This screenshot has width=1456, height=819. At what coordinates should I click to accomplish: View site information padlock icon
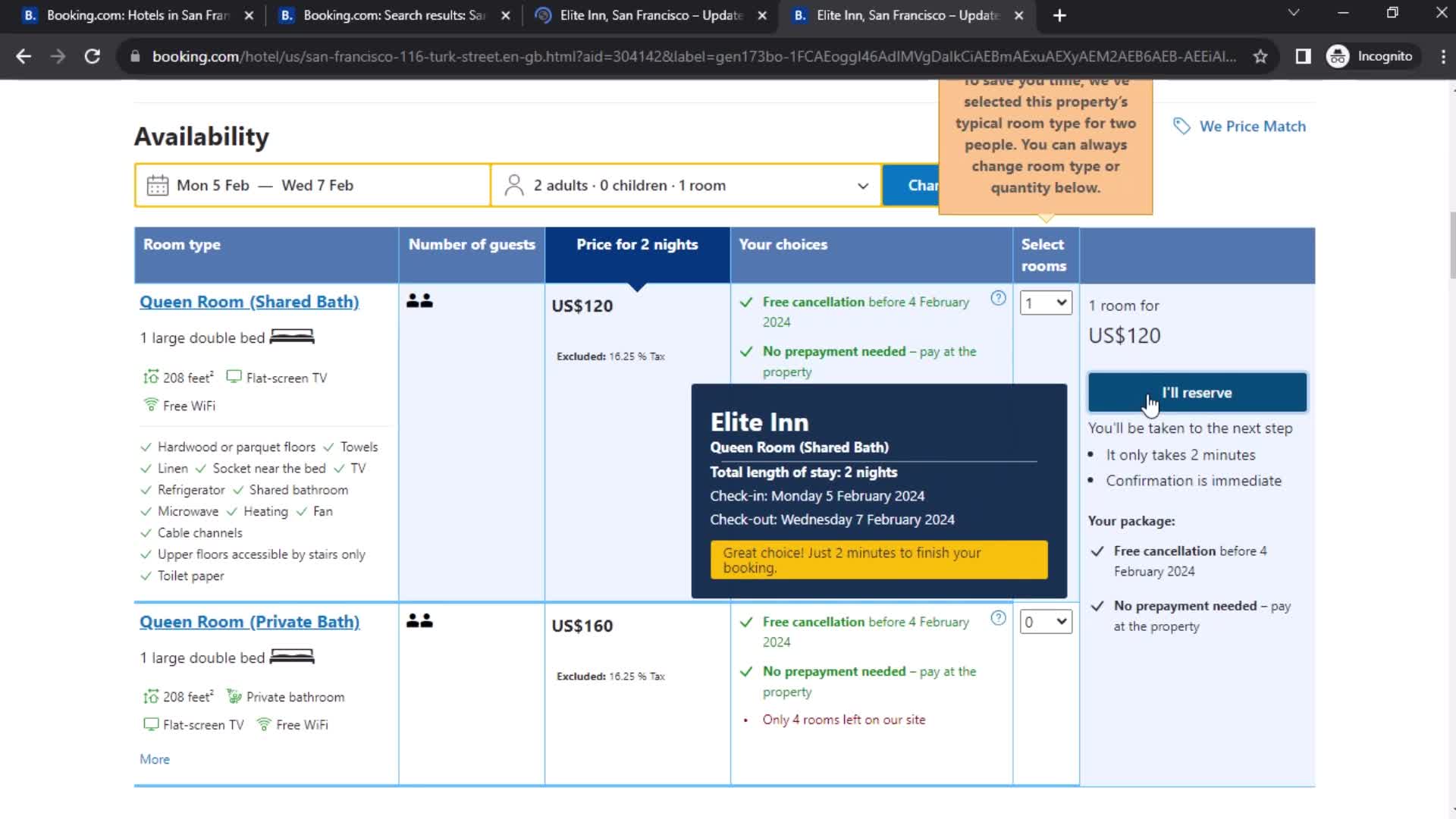[x=135, y=56]
